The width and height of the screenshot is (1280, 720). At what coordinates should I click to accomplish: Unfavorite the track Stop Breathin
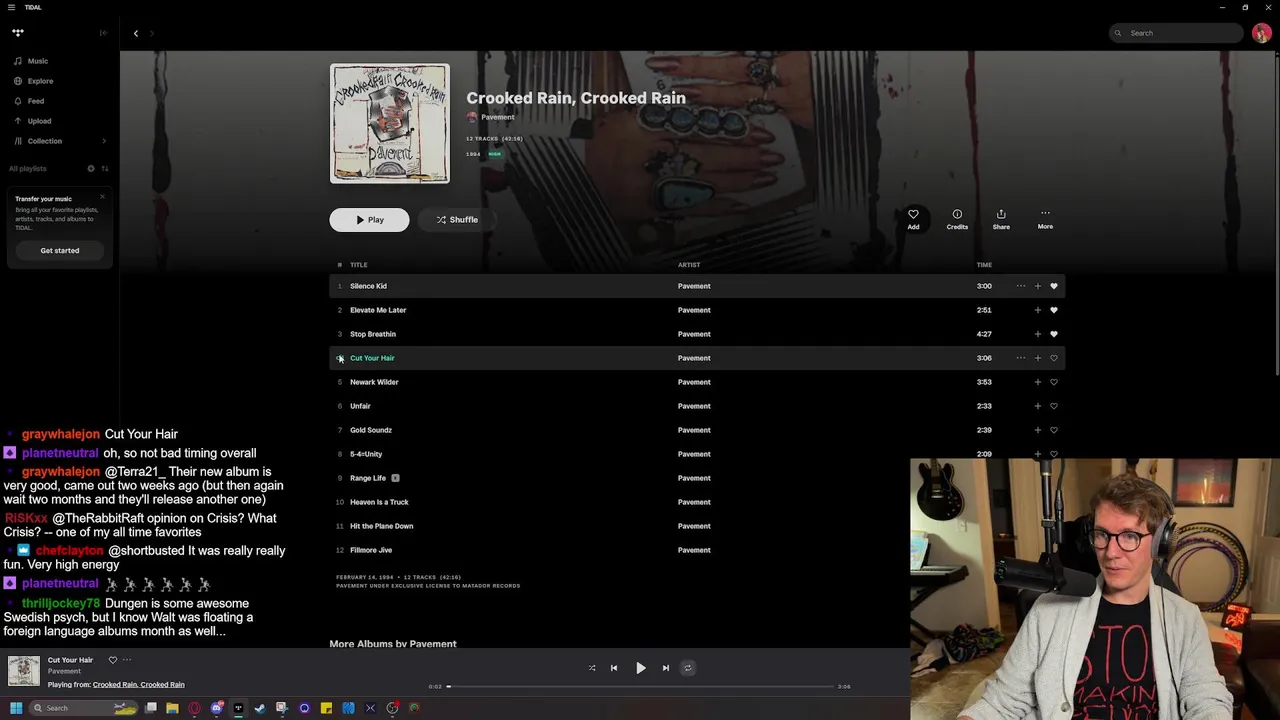tap(1054, 334)
